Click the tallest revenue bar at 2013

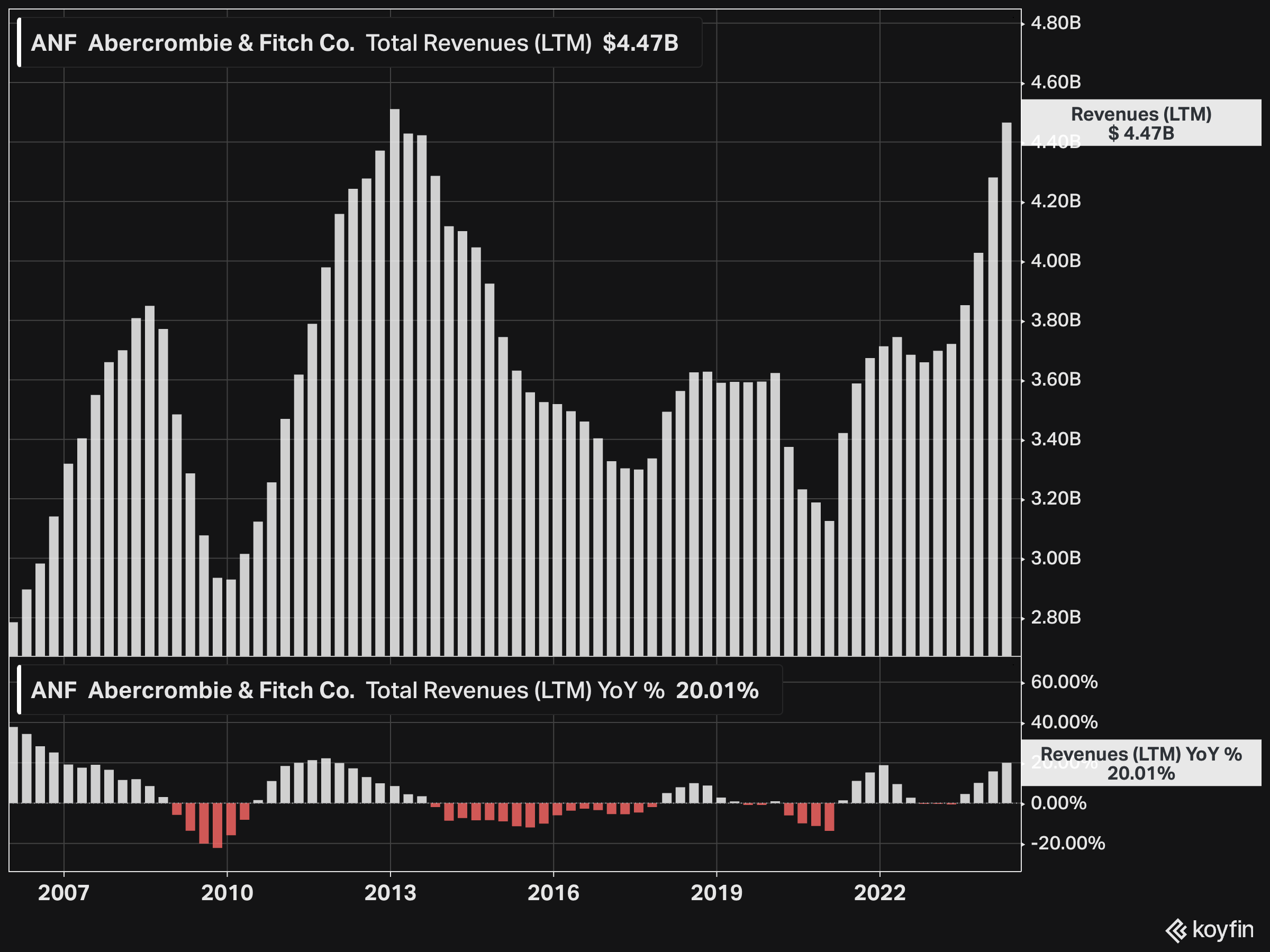(x=394, y=382)
